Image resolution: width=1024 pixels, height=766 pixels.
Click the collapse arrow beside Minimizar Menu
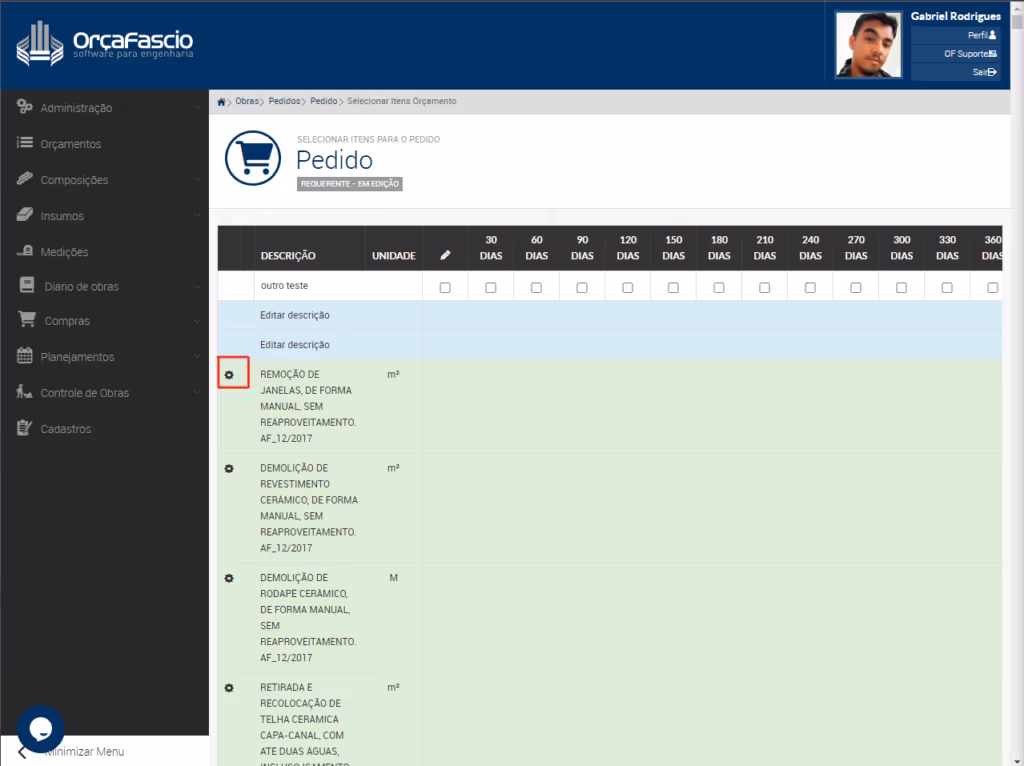22,752
